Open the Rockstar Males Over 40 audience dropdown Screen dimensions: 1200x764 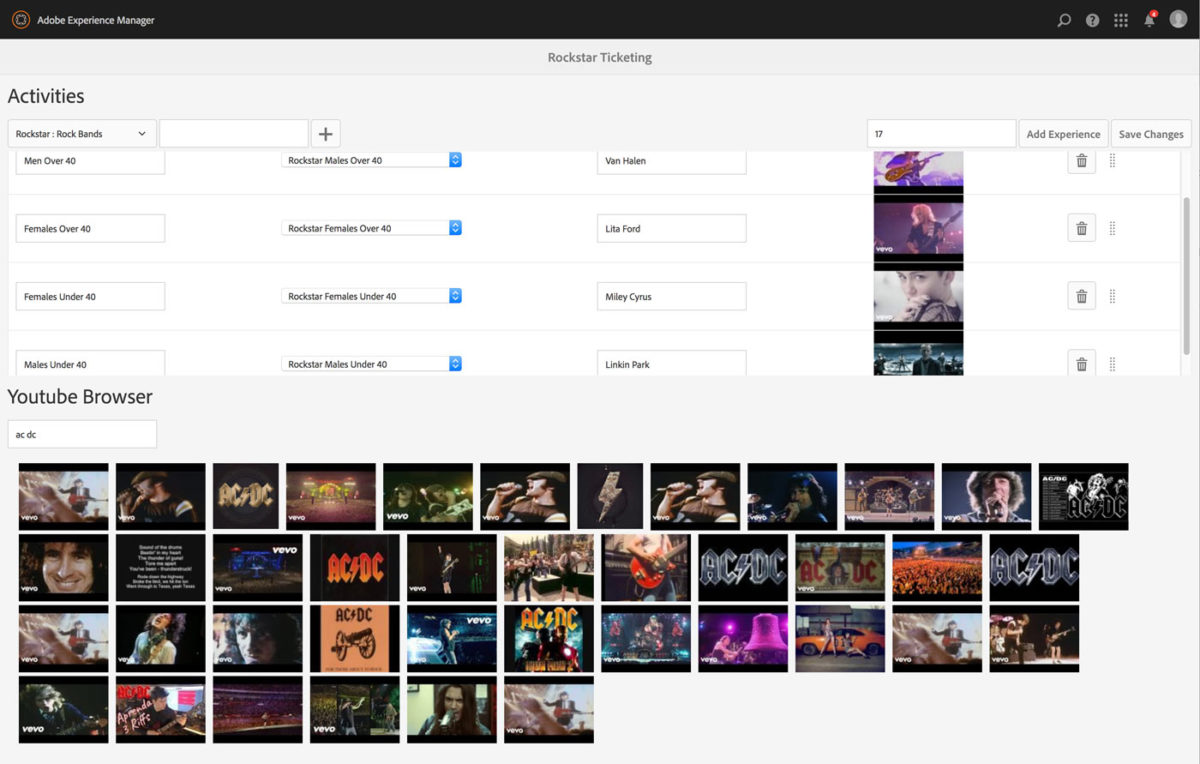[371, 160]
